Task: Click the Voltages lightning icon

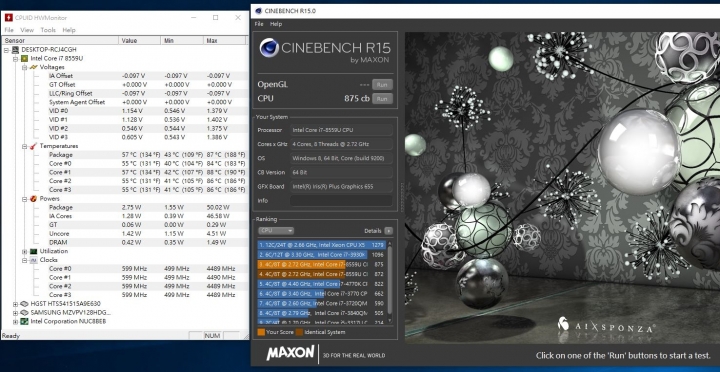Action: coord(34,67)
